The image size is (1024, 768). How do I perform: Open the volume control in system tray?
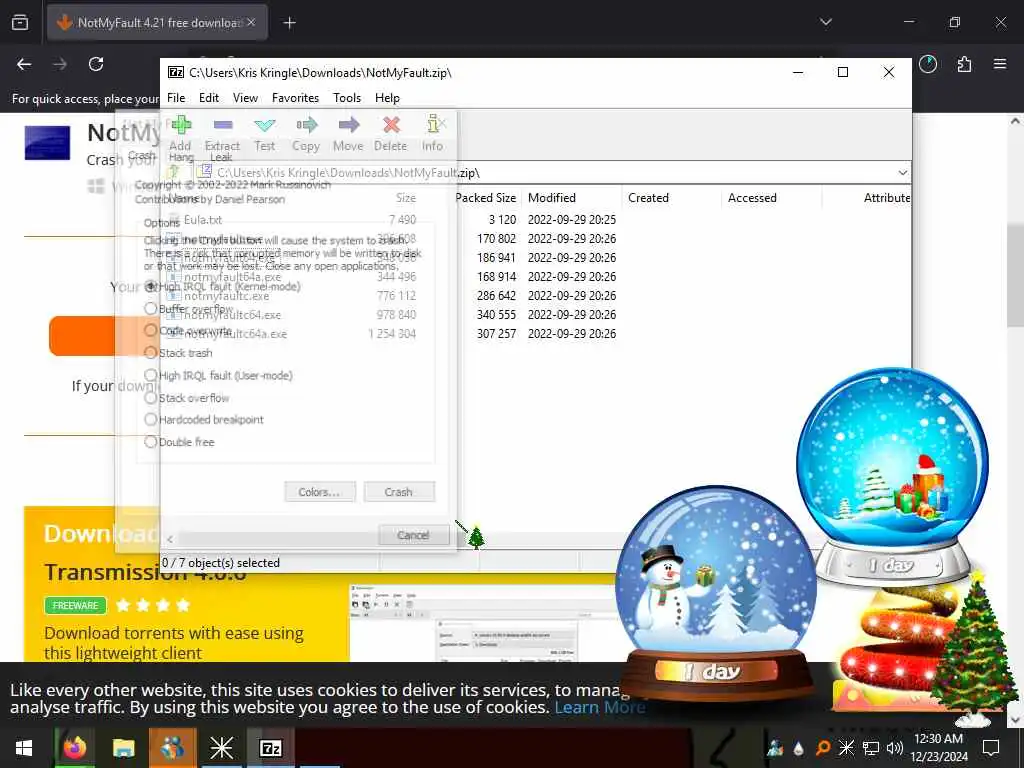coord(894,748)
